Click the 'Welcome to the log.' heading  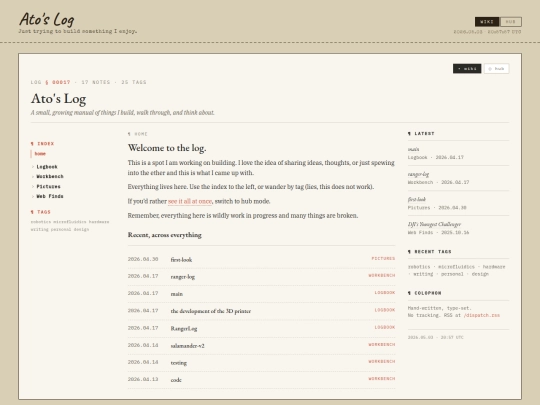pos(167,148)
